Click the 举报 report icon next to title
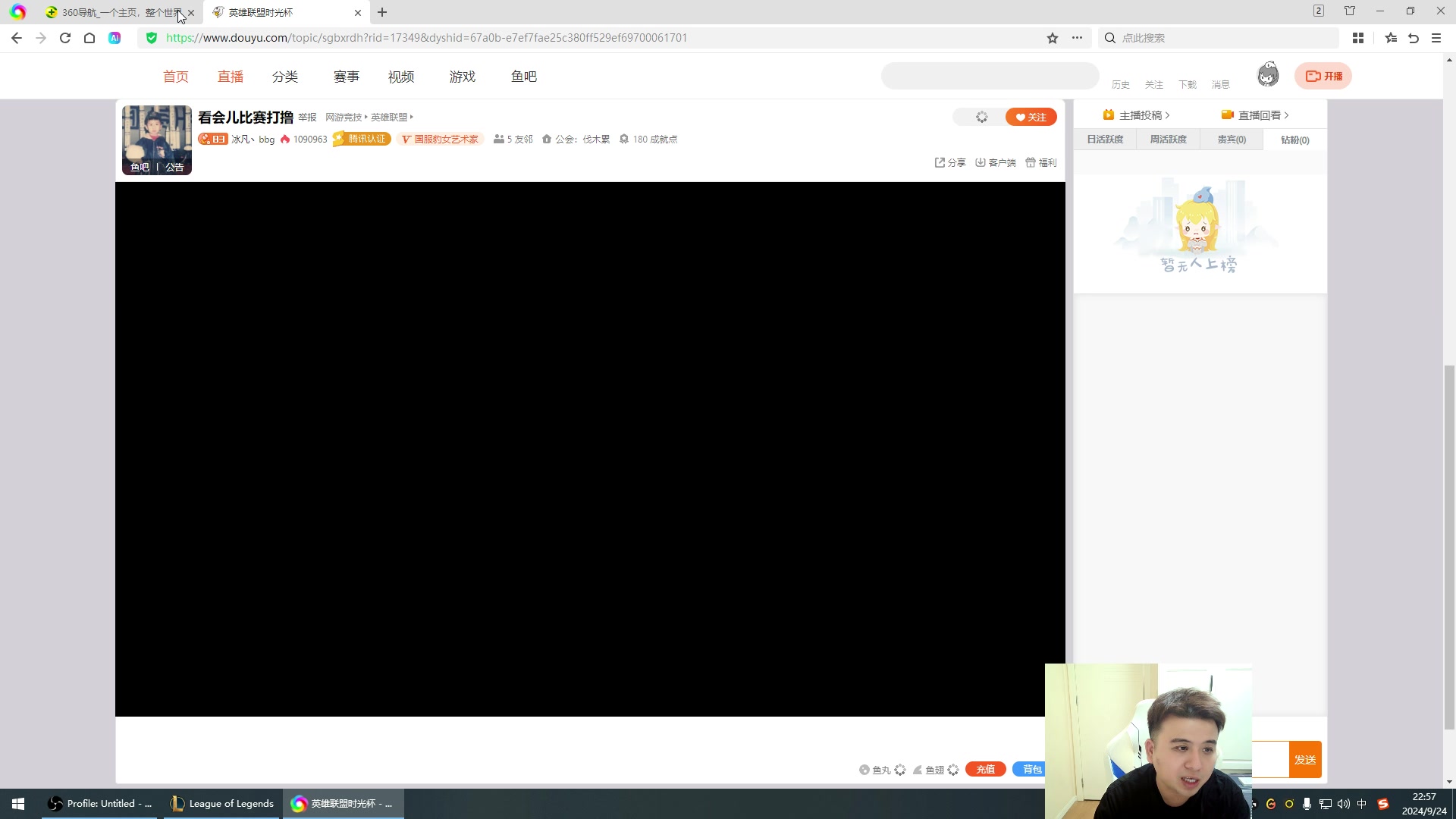The width and height of the screenshot is (1456, 819). click(x=307, y=117)
